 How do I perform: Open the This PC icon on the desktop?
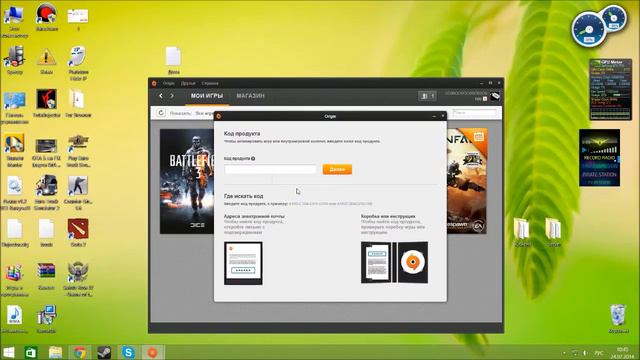coord(14,22)
